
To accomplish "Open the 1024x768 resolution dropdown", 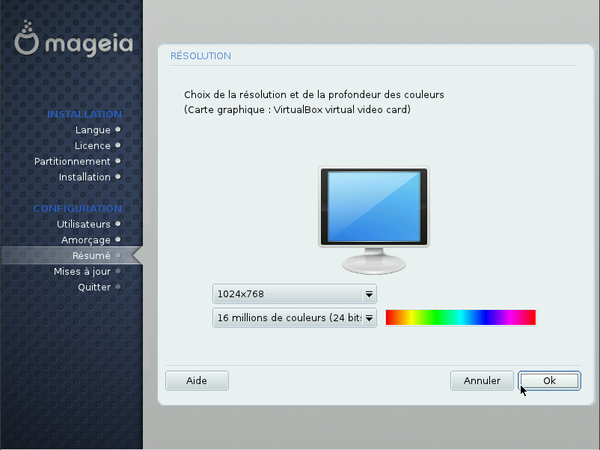I will click(x=294, y=294).
